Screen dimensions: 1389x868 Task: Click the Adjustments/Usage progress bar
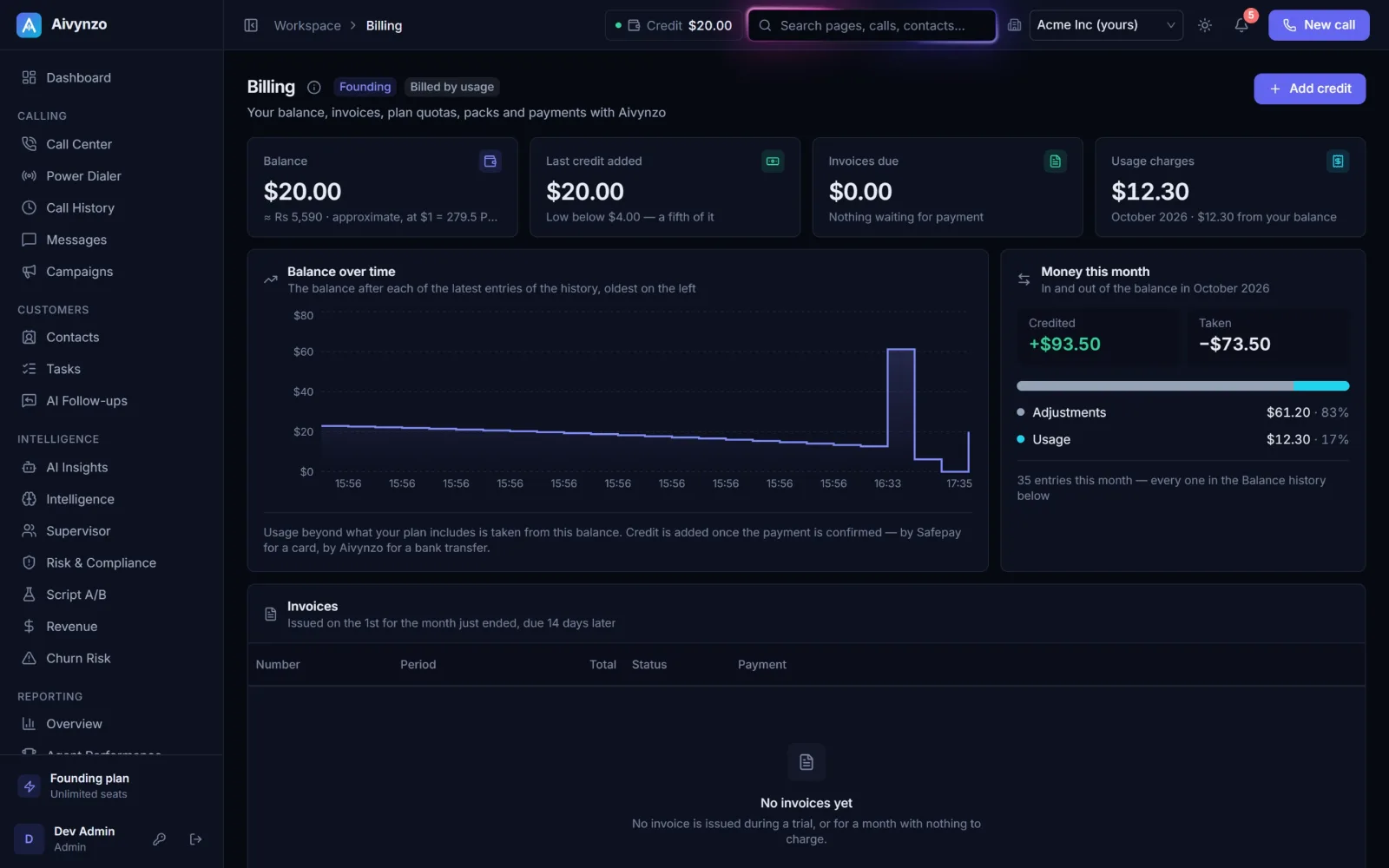point(1182,386)
